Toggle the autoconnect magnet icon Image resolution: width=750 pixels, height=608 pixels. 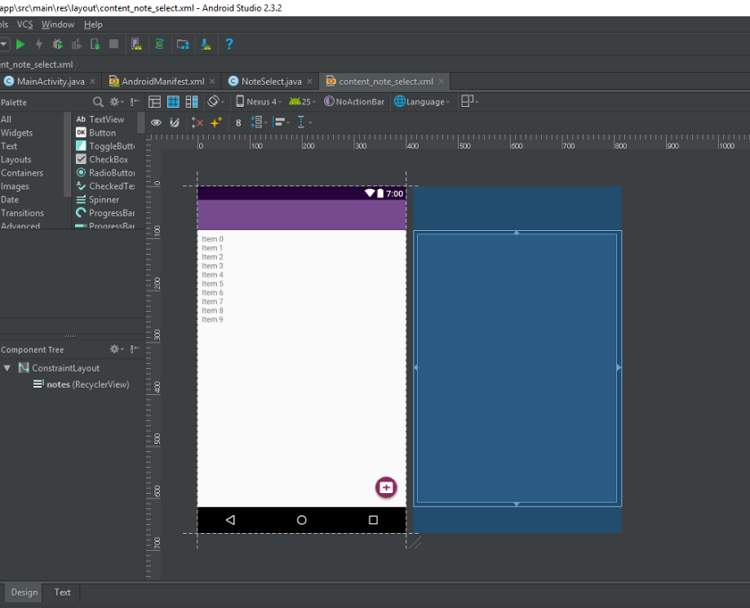point(175,122)
